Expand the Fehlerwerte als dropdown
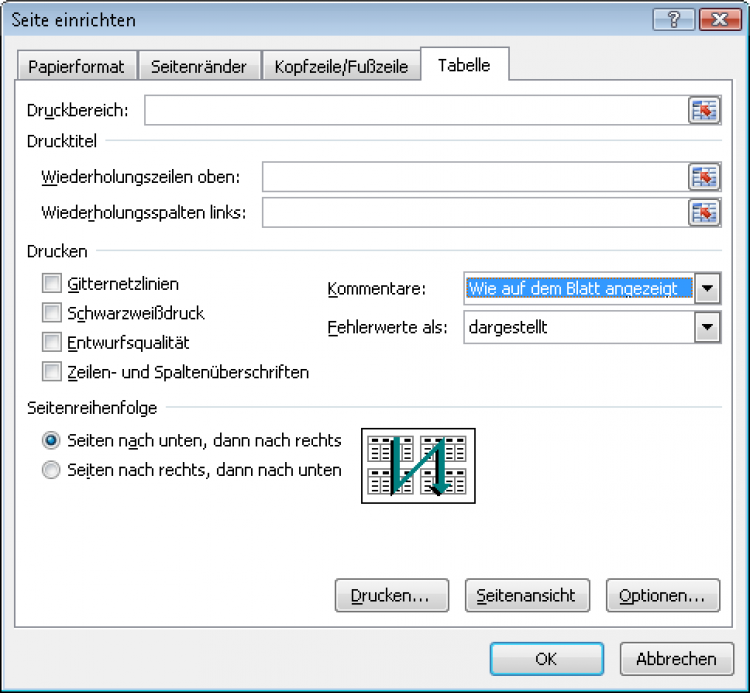 click(x=708, y=327)
